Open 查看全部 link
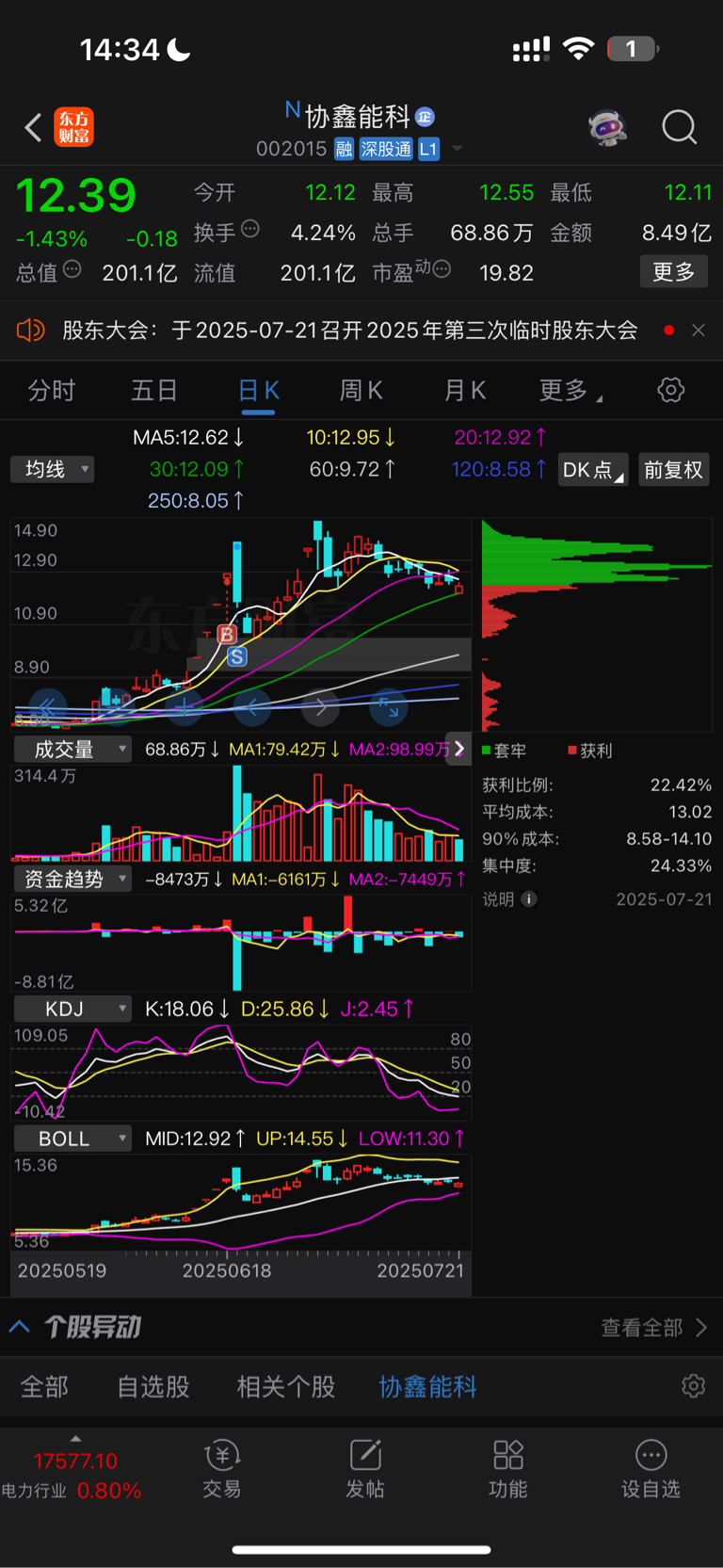Image resolution: width=723 pixels, height=1568 pixels. click(653, 1327)
